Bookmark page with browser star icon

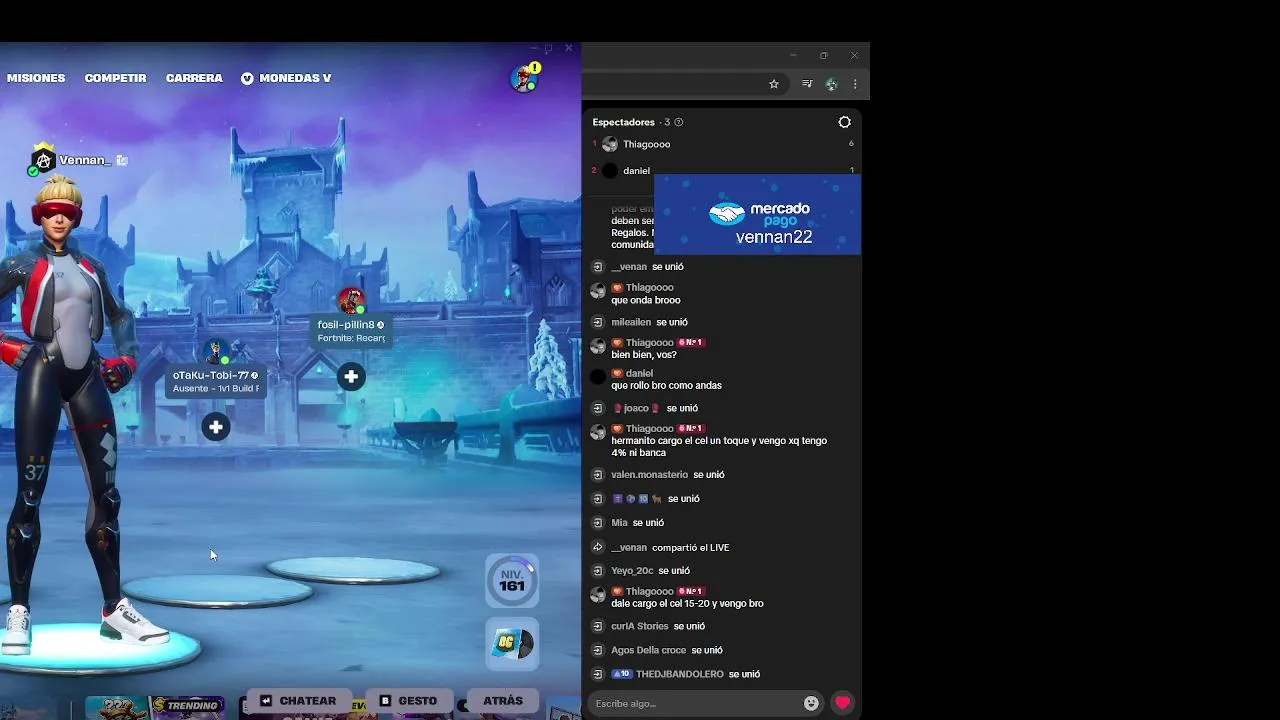coord(774,84)
